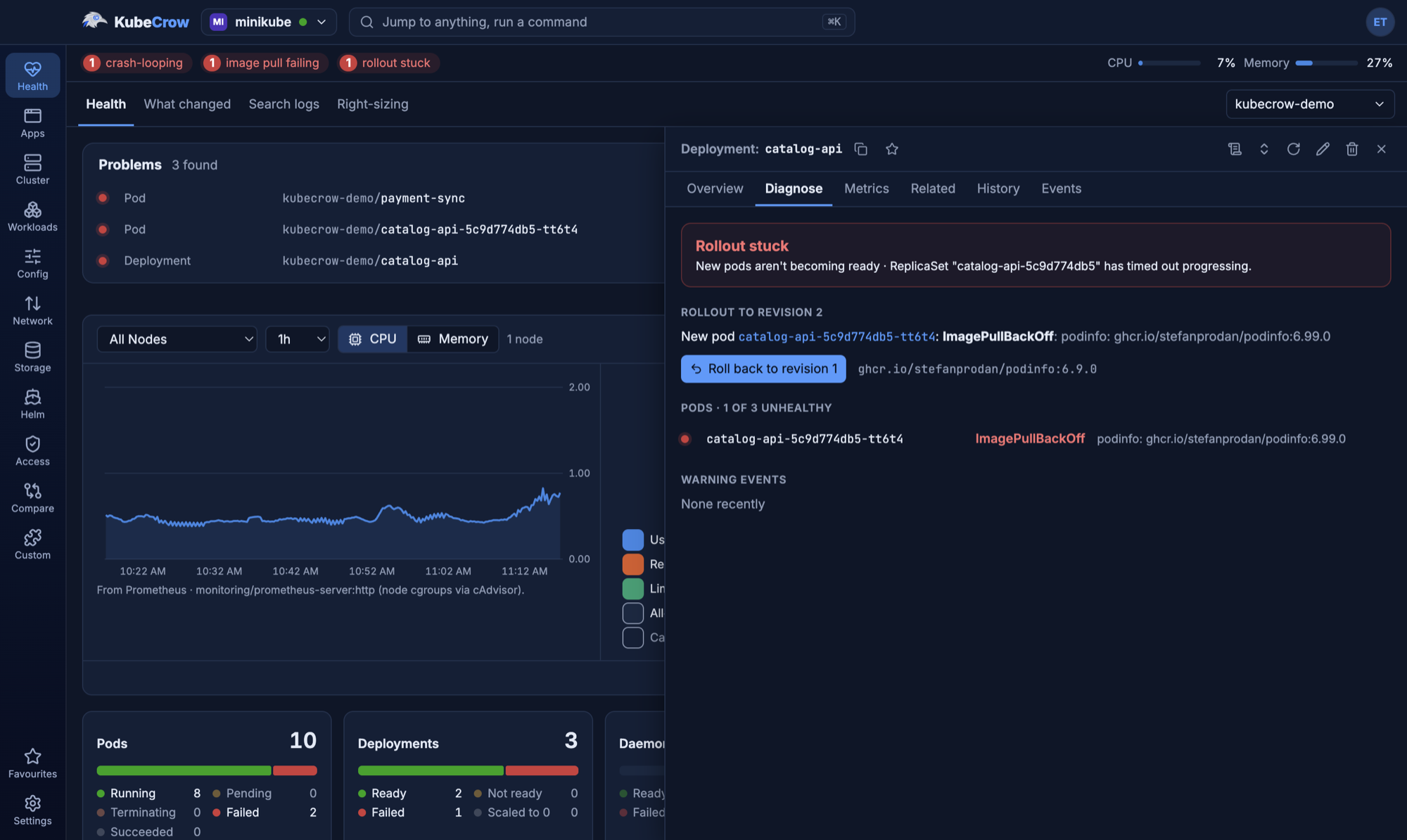Open the Apps sidebar section
The height and width of the screenshot is (840, 1407).
click(32, 122)
